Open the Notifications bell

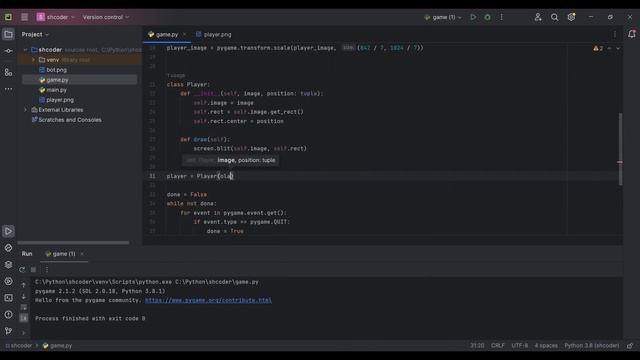click(x=631, y=34)
